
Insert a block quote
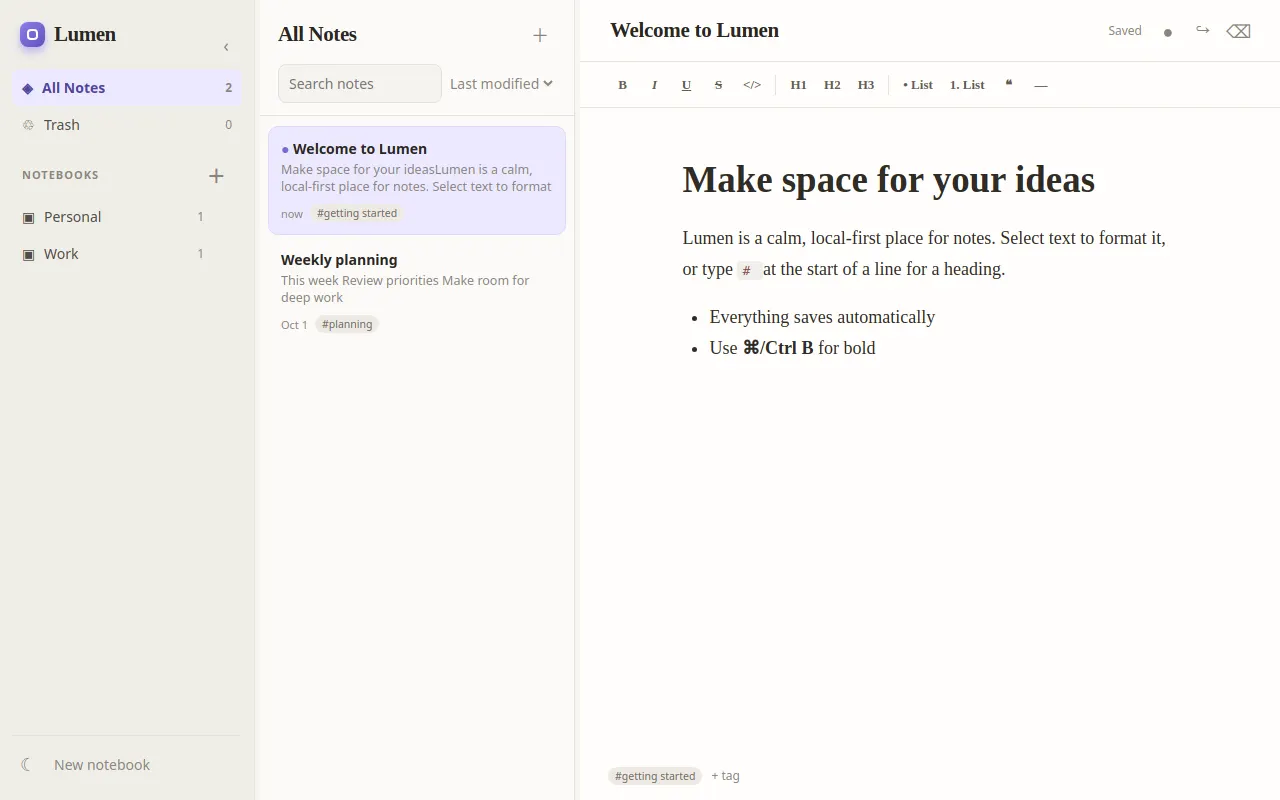click(x=1009, y=85)
